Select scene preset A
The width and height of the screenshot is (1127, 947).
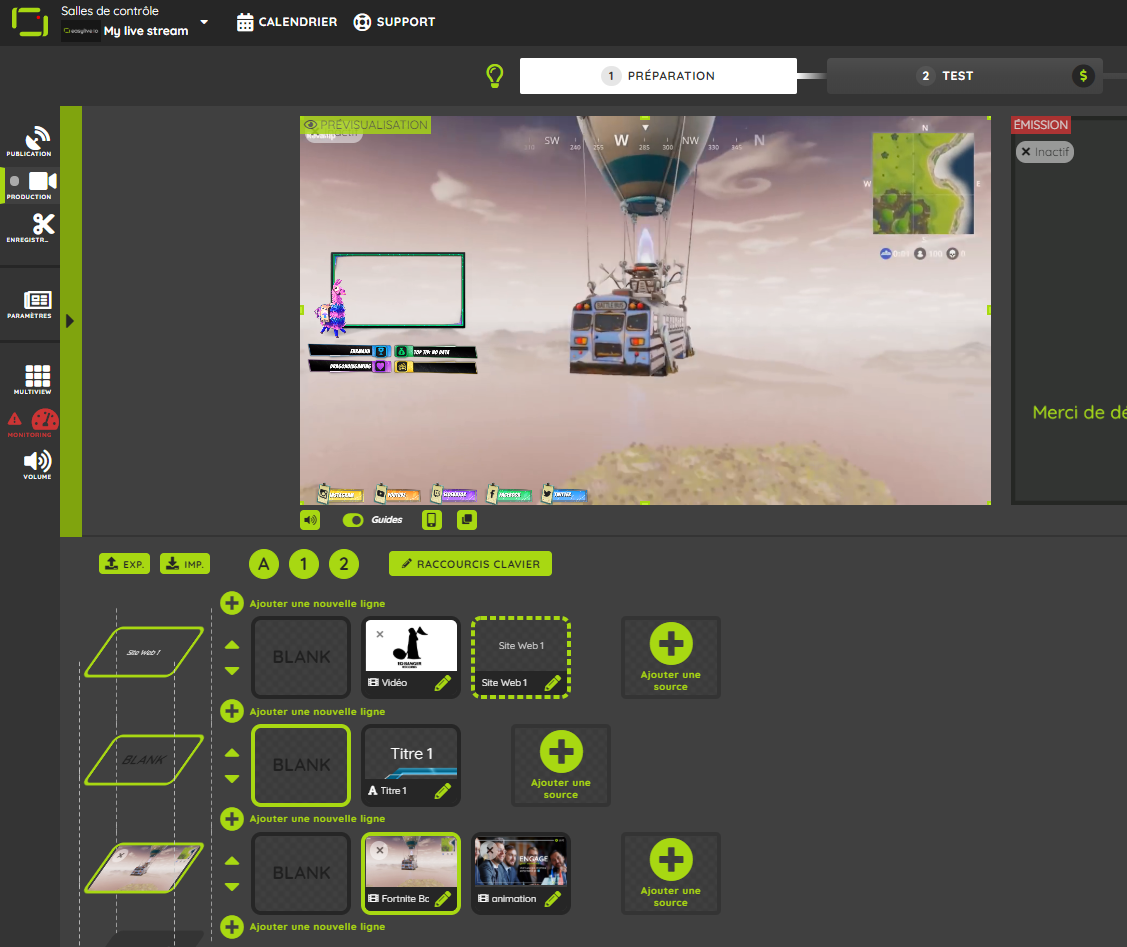264,564
